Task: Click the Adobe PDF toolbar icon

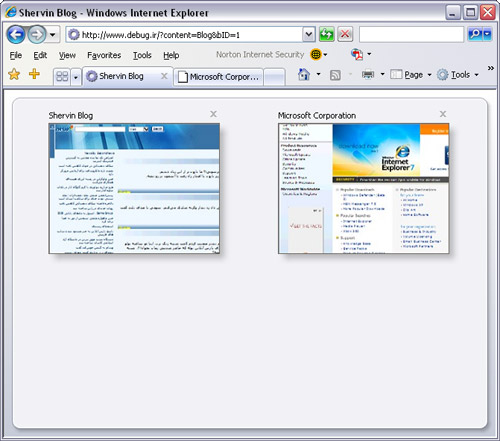Action: pyautogui.click(x=357, y=54)
